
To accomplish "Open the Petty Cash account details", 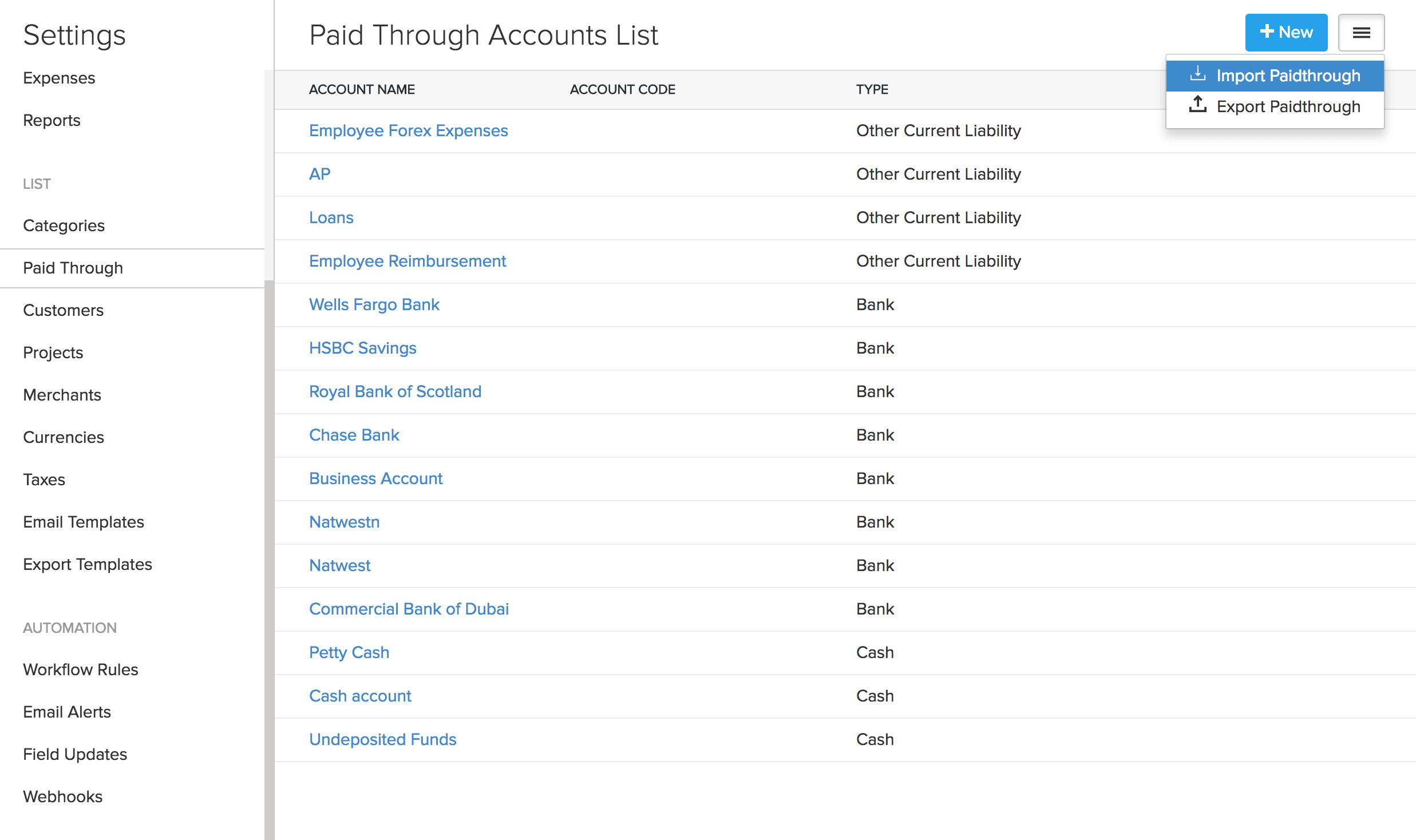I will 349,652.
